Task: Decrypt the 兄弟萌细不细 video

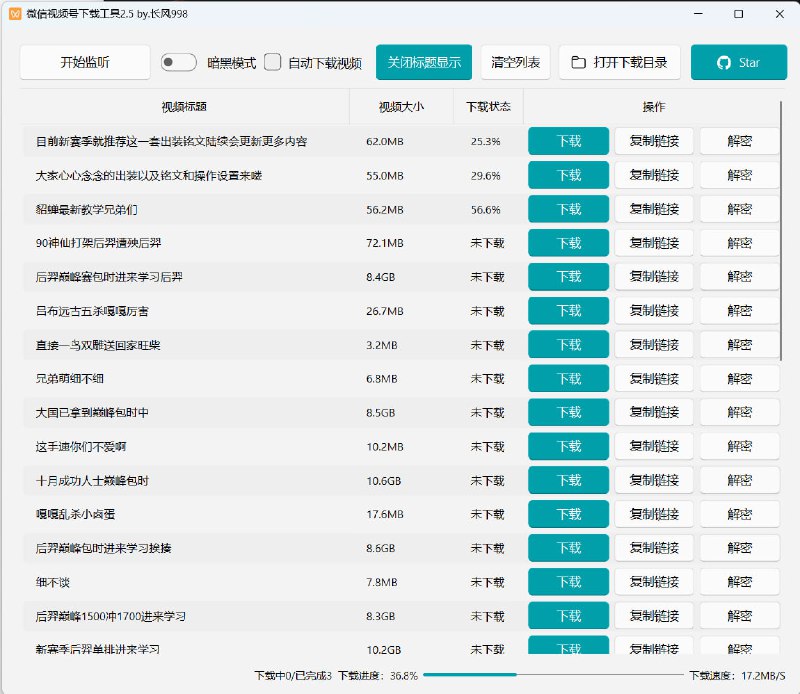Action: click(741, 378)
